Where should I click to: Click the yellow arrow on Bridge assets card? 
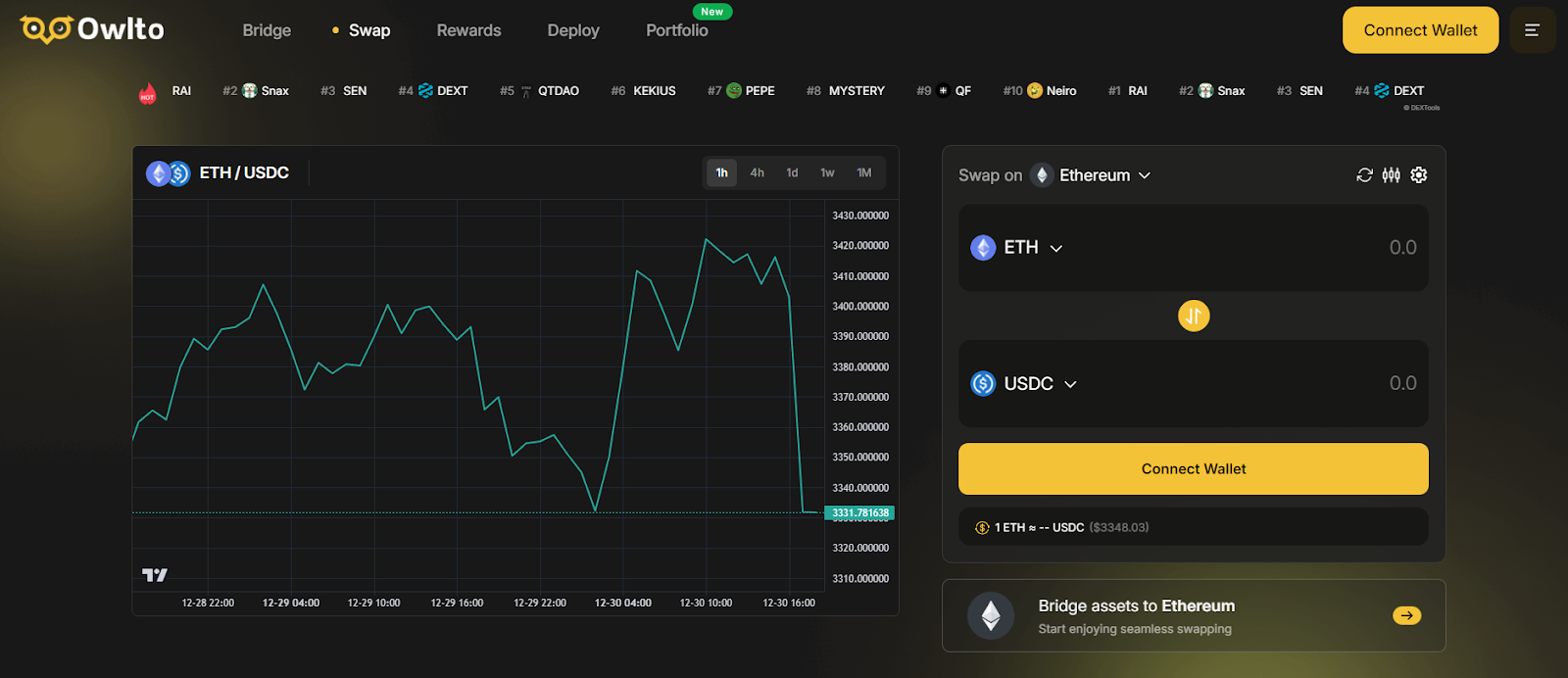point(1407,615)
